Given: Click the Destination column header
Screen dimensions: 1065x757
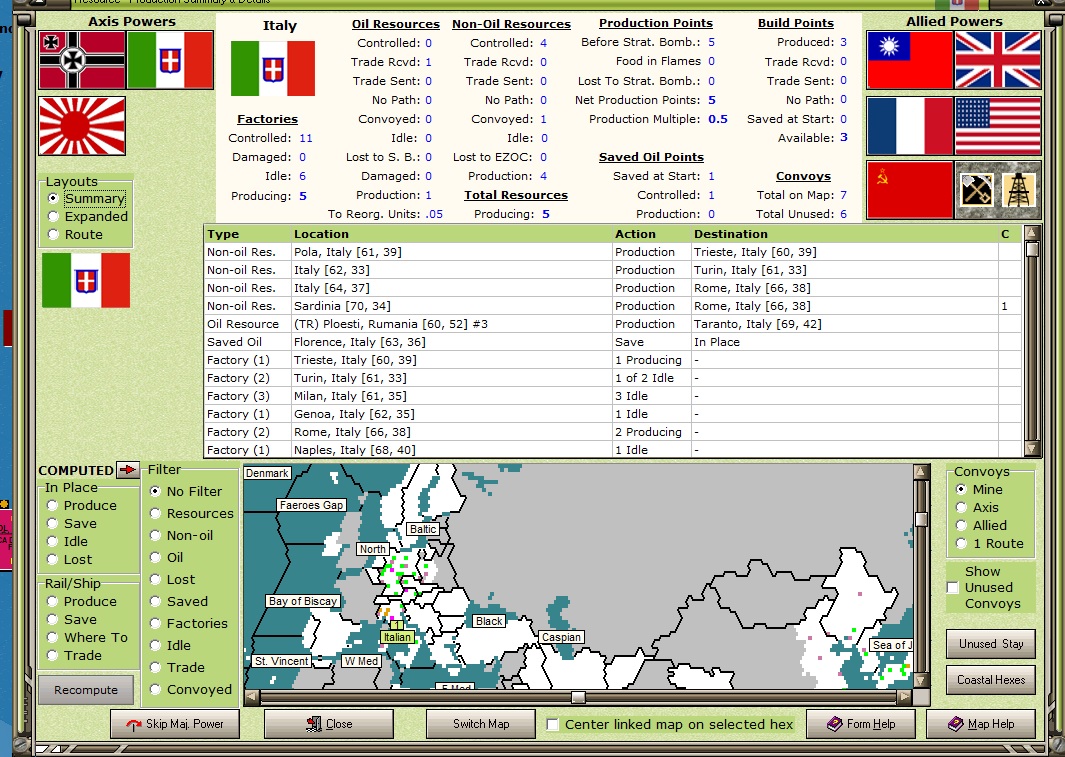Looking at the screenshot, I should (844, 234).
